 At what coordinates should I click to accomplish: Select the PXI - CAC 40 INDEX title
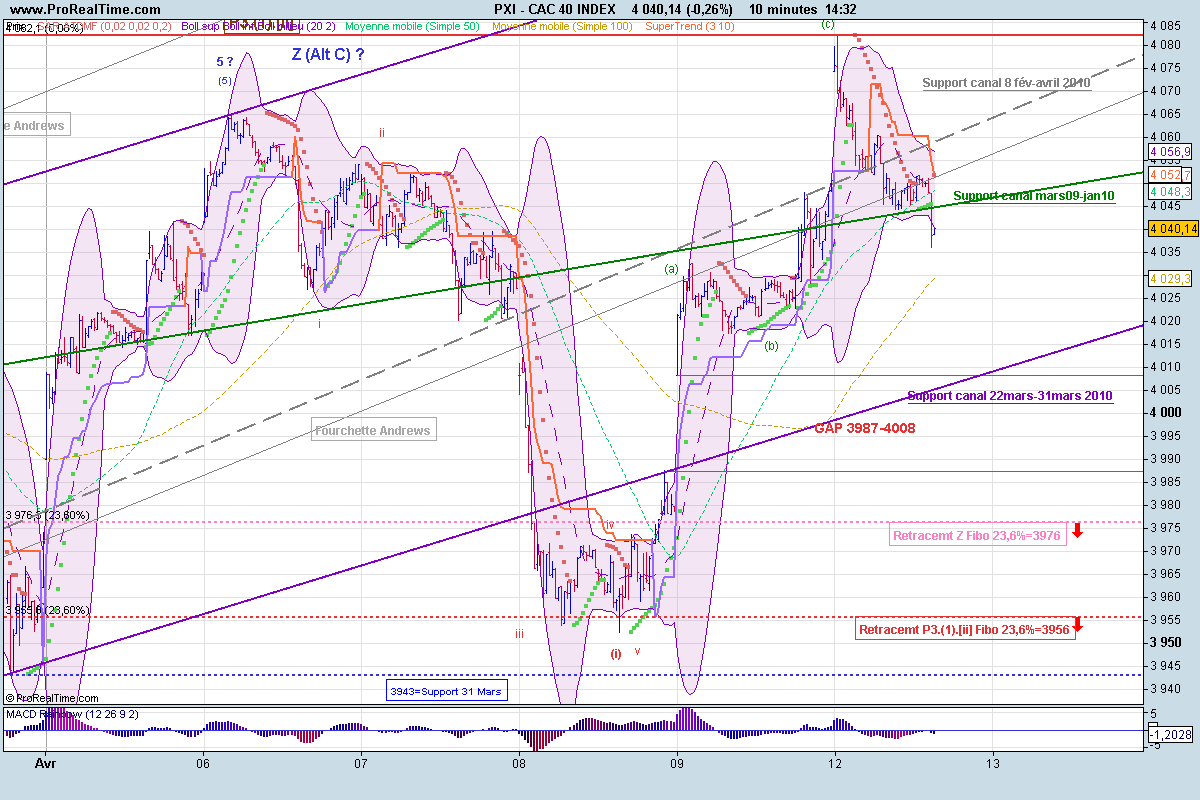(554, 9)
